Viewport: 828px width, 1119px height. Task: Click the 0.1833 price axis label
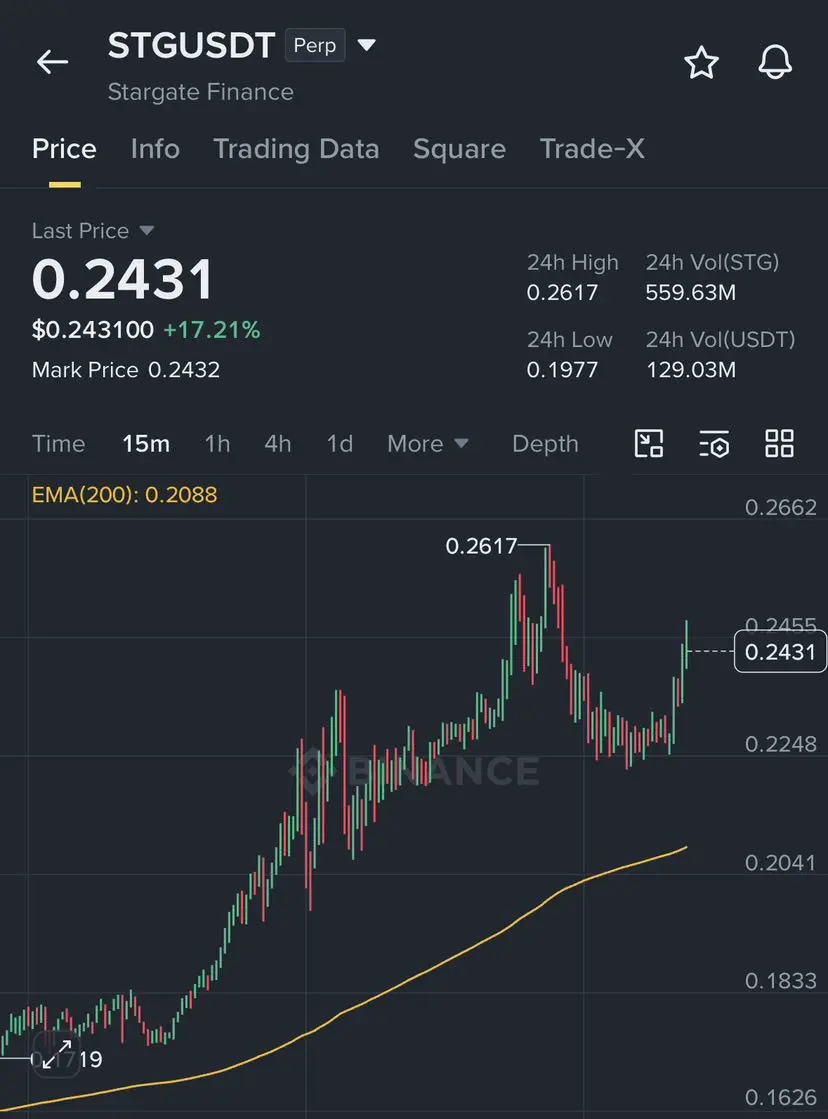coord(780,981)
